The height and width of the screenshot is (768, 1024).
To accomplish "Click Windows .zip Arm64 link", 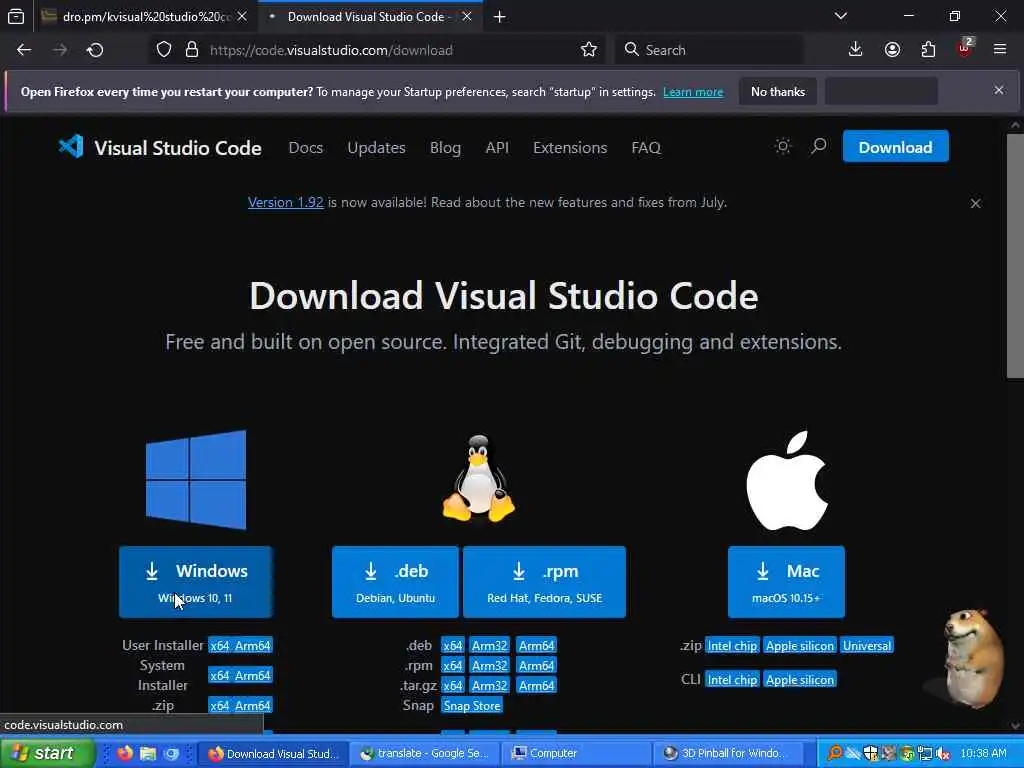I will [253, 705].
